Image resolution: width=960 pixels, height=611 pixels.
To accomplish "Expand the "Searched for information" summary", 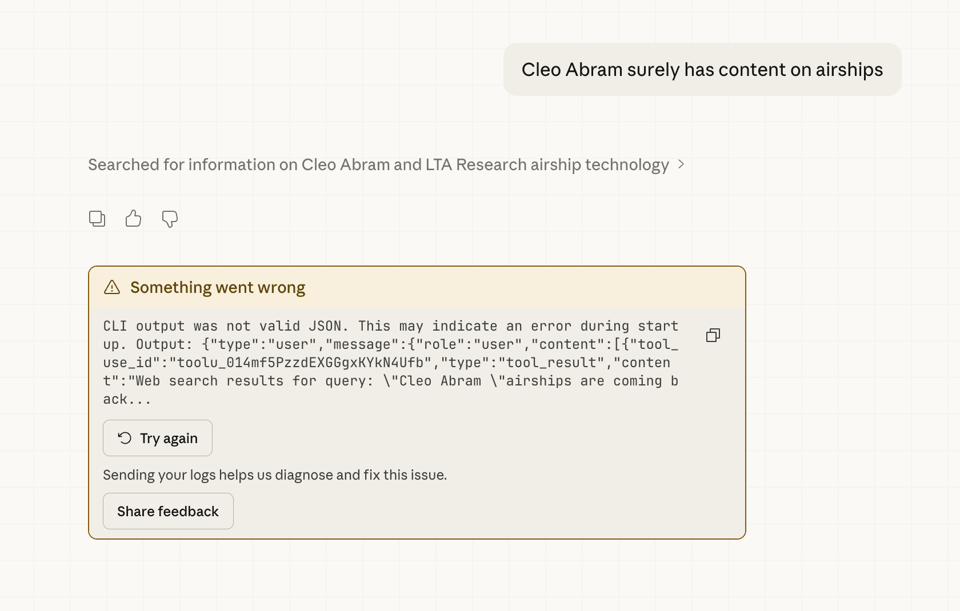I will (378, 164).
